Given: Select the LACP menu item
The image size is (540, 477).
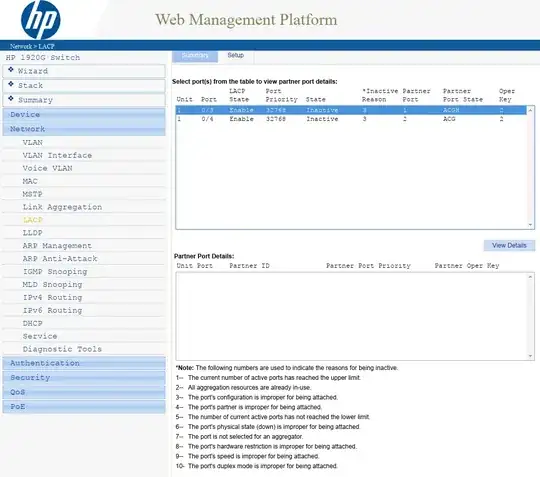Looking at the screenshot, I should pyautogui.click(x=33, y=220).
